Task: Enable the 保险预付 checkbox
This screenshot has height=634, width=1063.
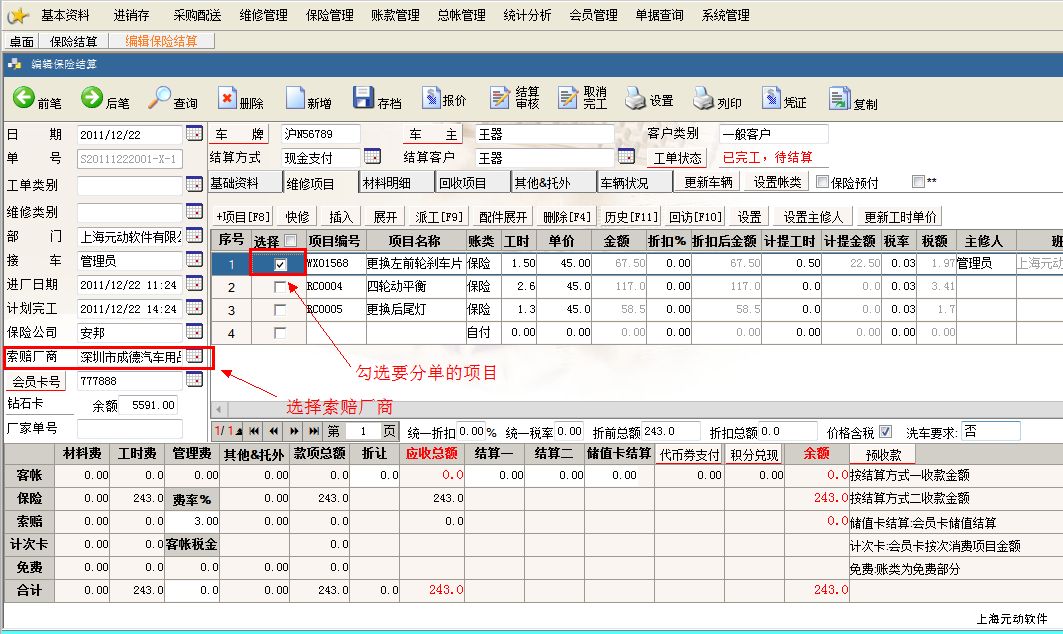Action: coord(822,182)
